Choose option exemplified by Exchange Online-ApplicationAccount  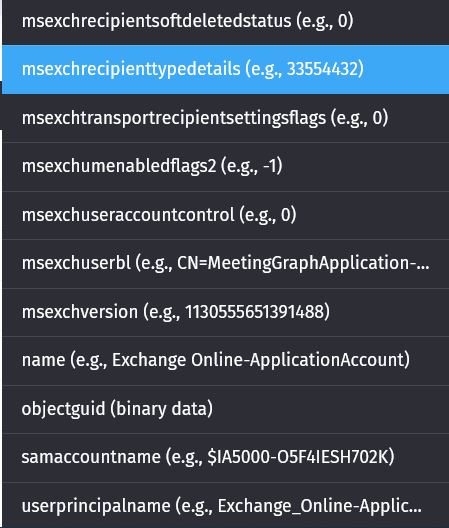[226, 361]
